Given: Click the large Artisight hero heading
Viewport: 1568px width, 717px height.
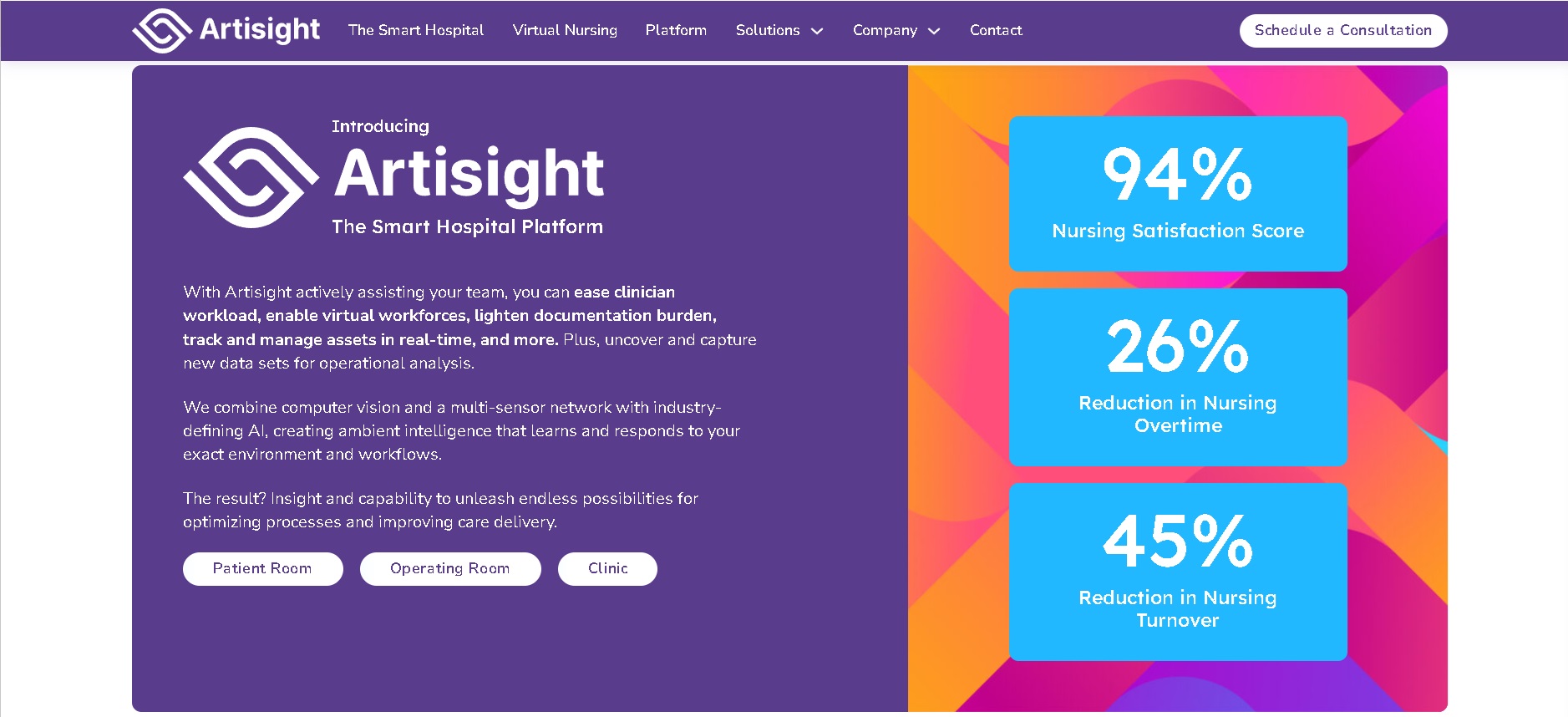Looking at the screenshot, I should coord(469,173).
